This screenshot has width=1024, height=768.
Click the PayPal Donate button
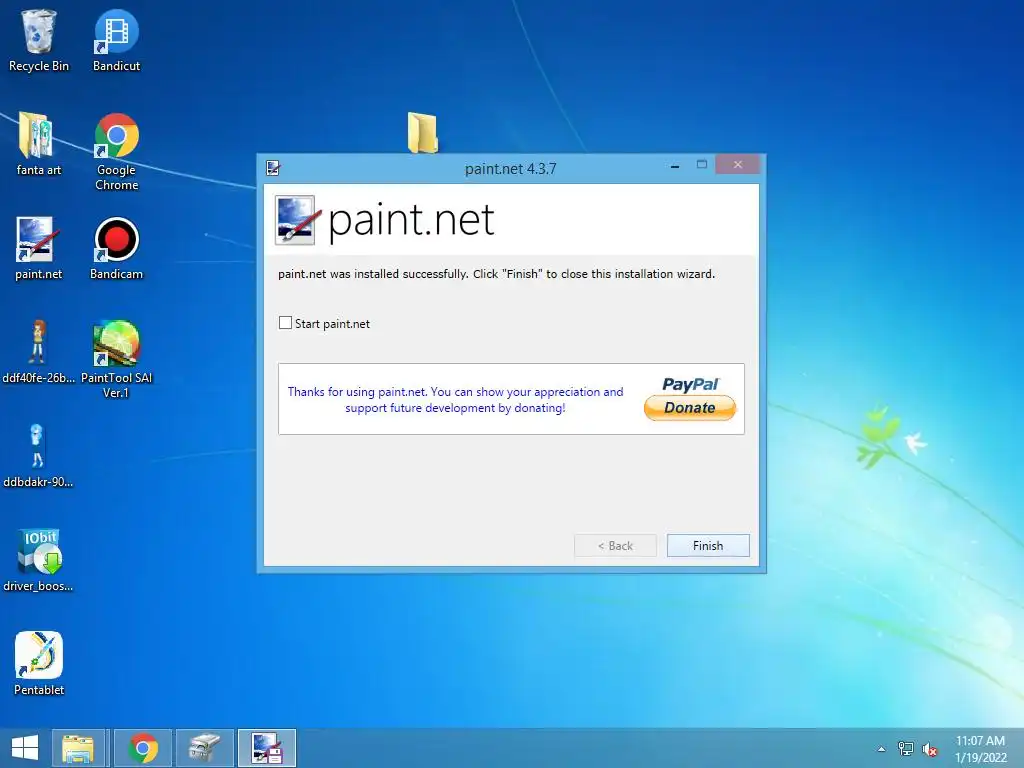pyautogui.click(x=690, y=408)
